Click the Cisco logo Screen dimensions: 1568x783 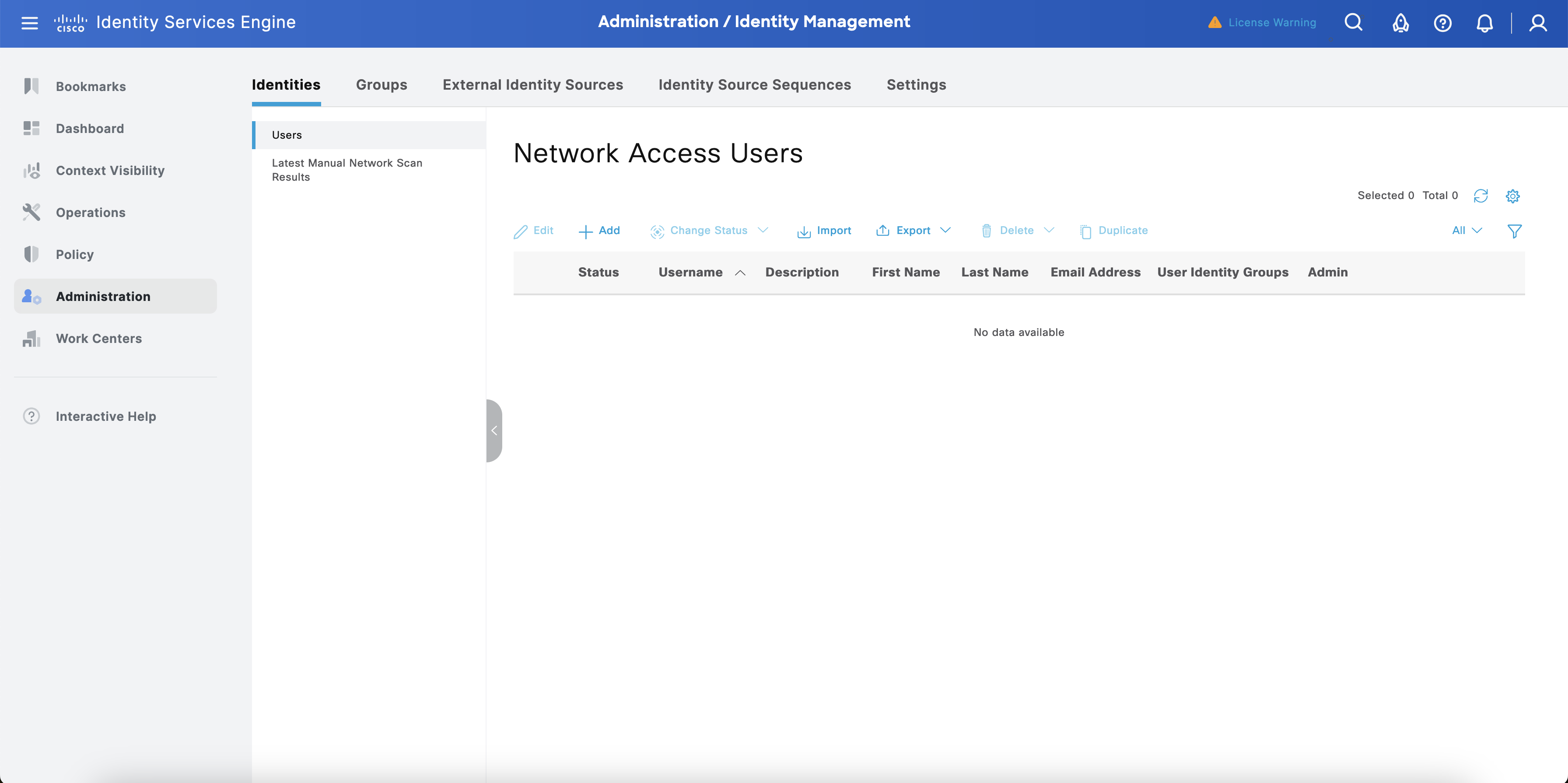[70, 23]
